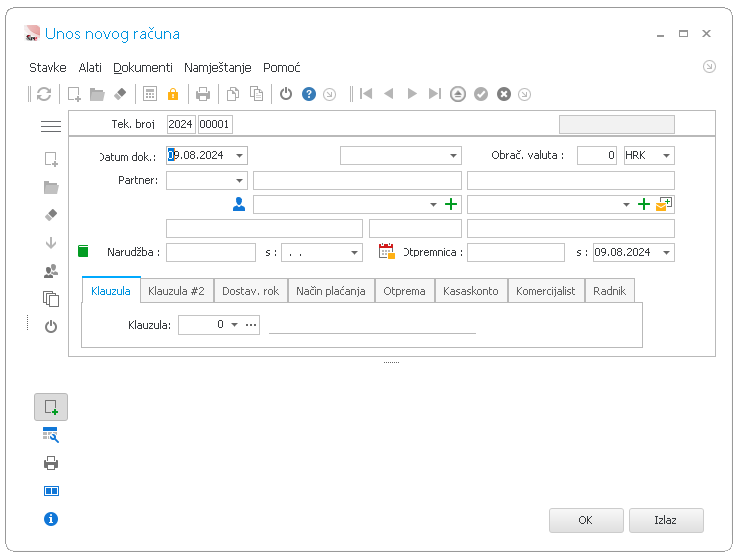Switch to the Klauzula #2 tab
Viewport: 739px width, 559px height.
click(x=176, y=291)
